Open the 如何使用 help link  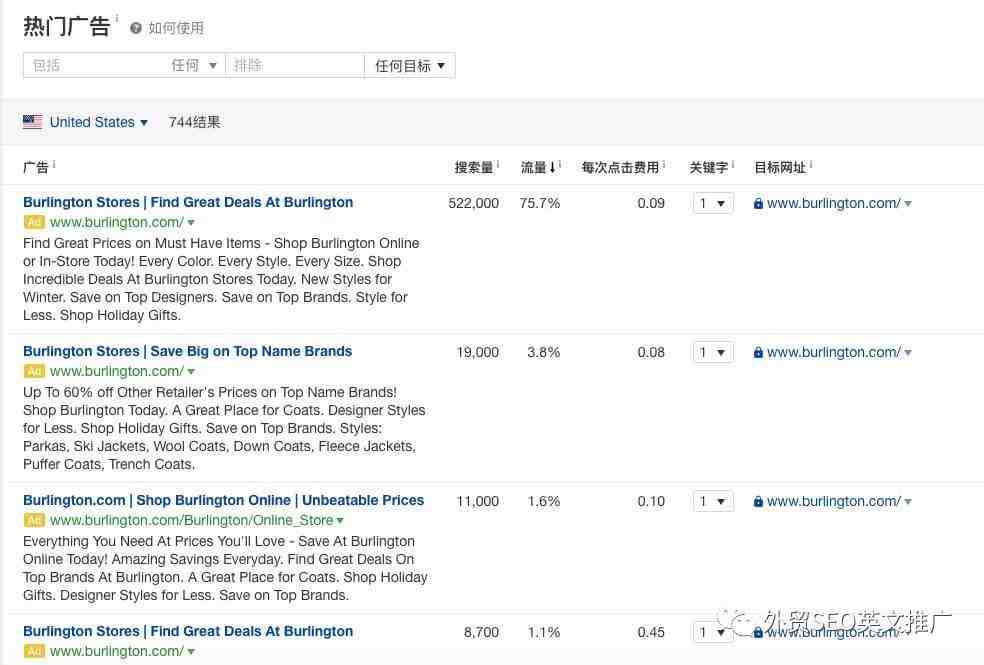176,28
